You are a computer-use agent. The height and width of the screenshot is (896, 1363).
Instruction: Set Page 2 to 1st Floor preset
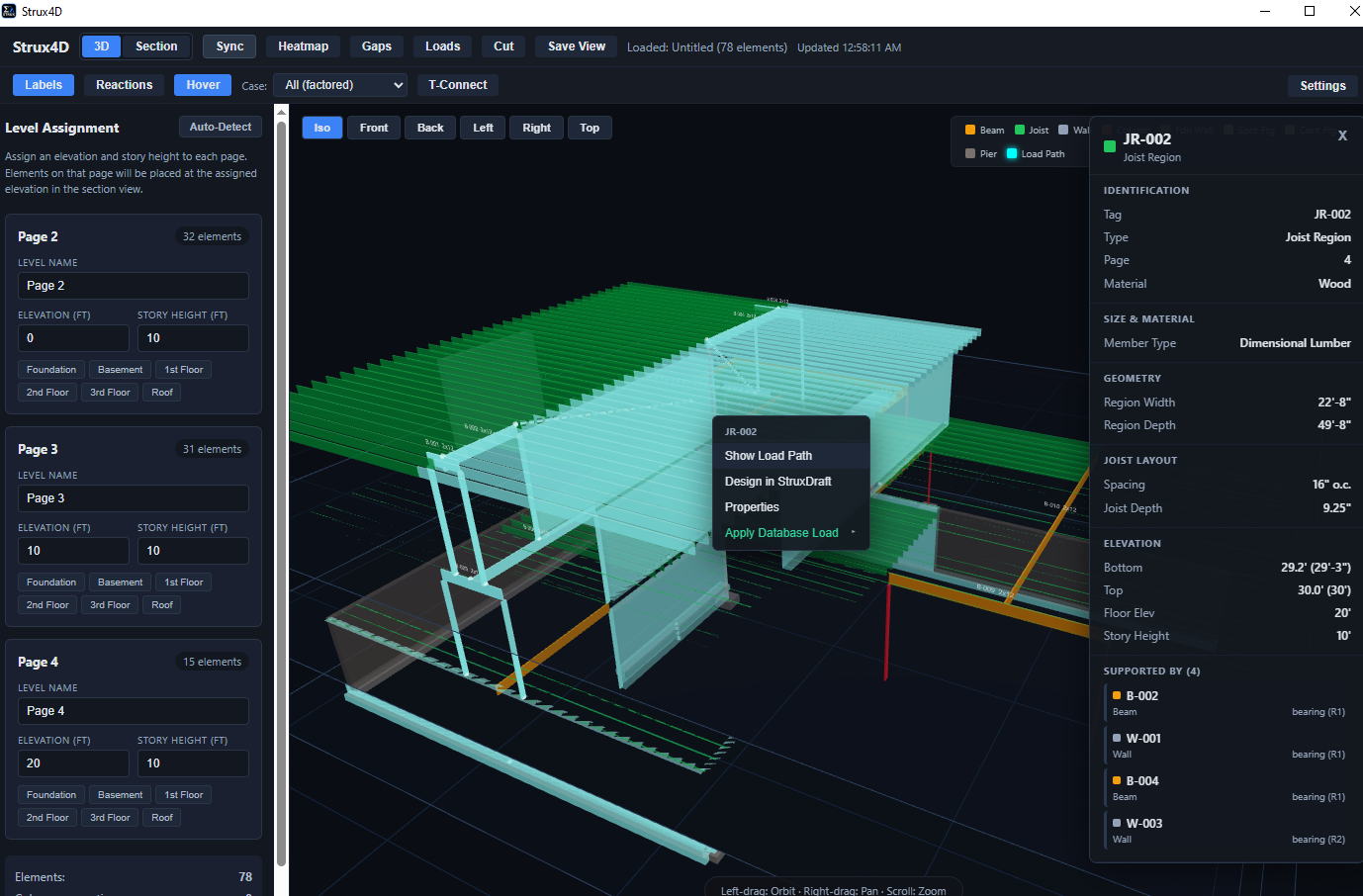point(184,370)
